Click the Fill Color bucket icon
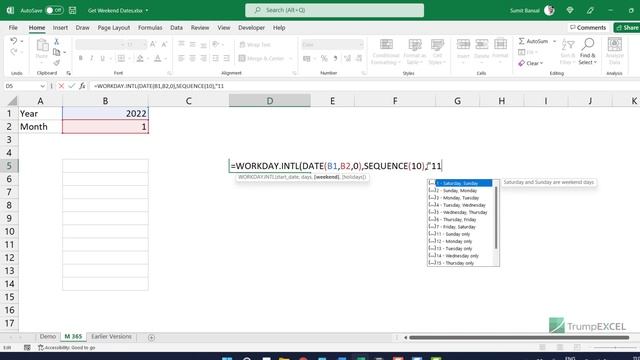 click(x=140, y=59)
